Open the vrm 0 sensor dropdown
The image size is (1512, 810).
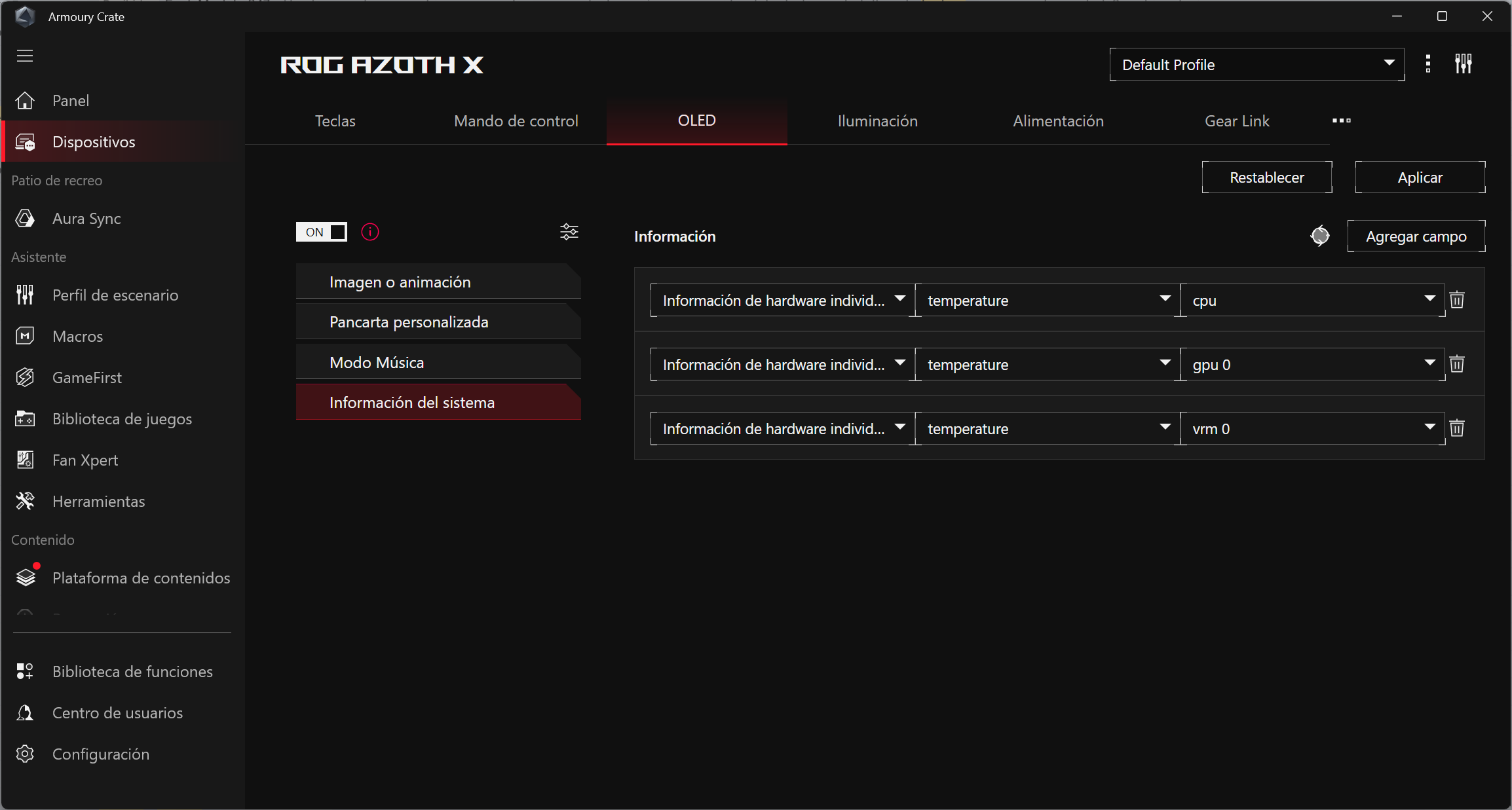pyautogui.click(x=1312, y=428)
